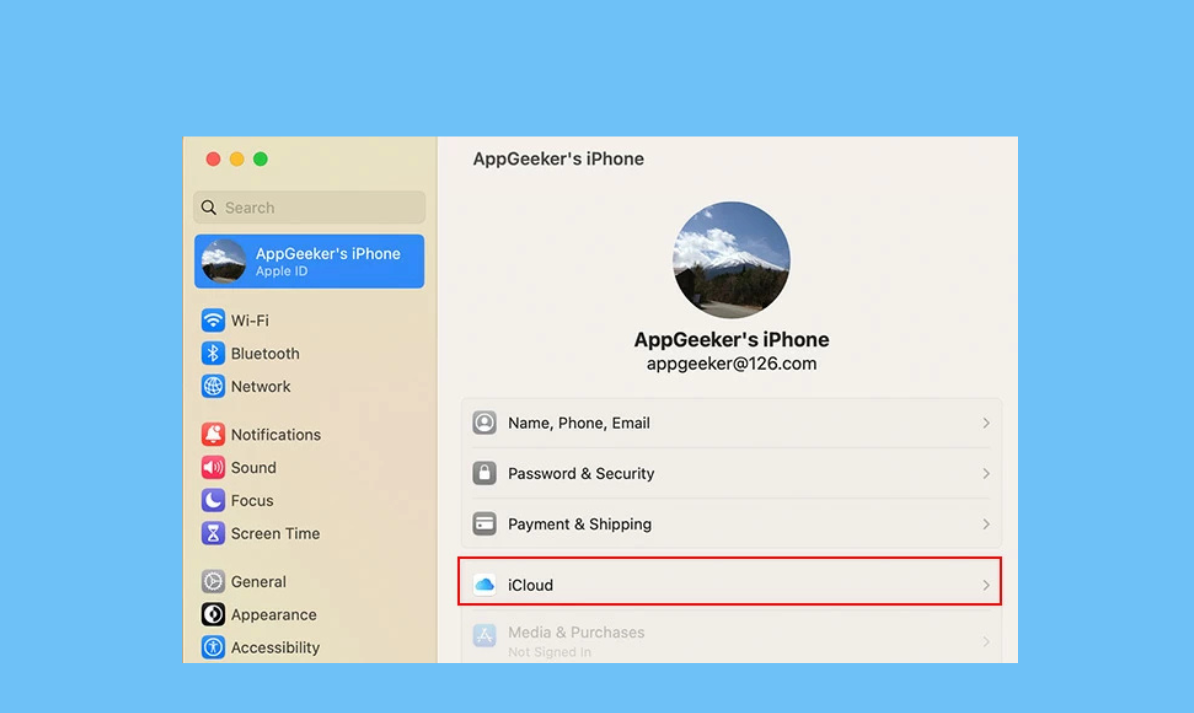Open Sound settings speaker icon
The image size is (1194, 713).
point(213,467)
